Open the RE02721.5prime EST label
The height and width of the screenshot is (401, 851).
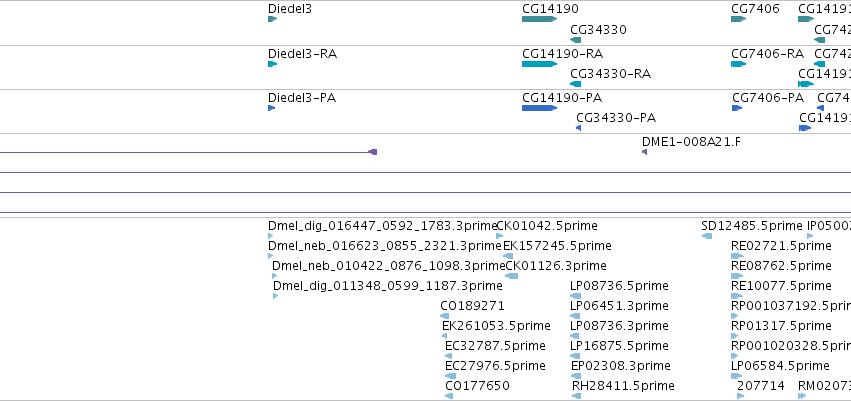click(x=781, y=246)
